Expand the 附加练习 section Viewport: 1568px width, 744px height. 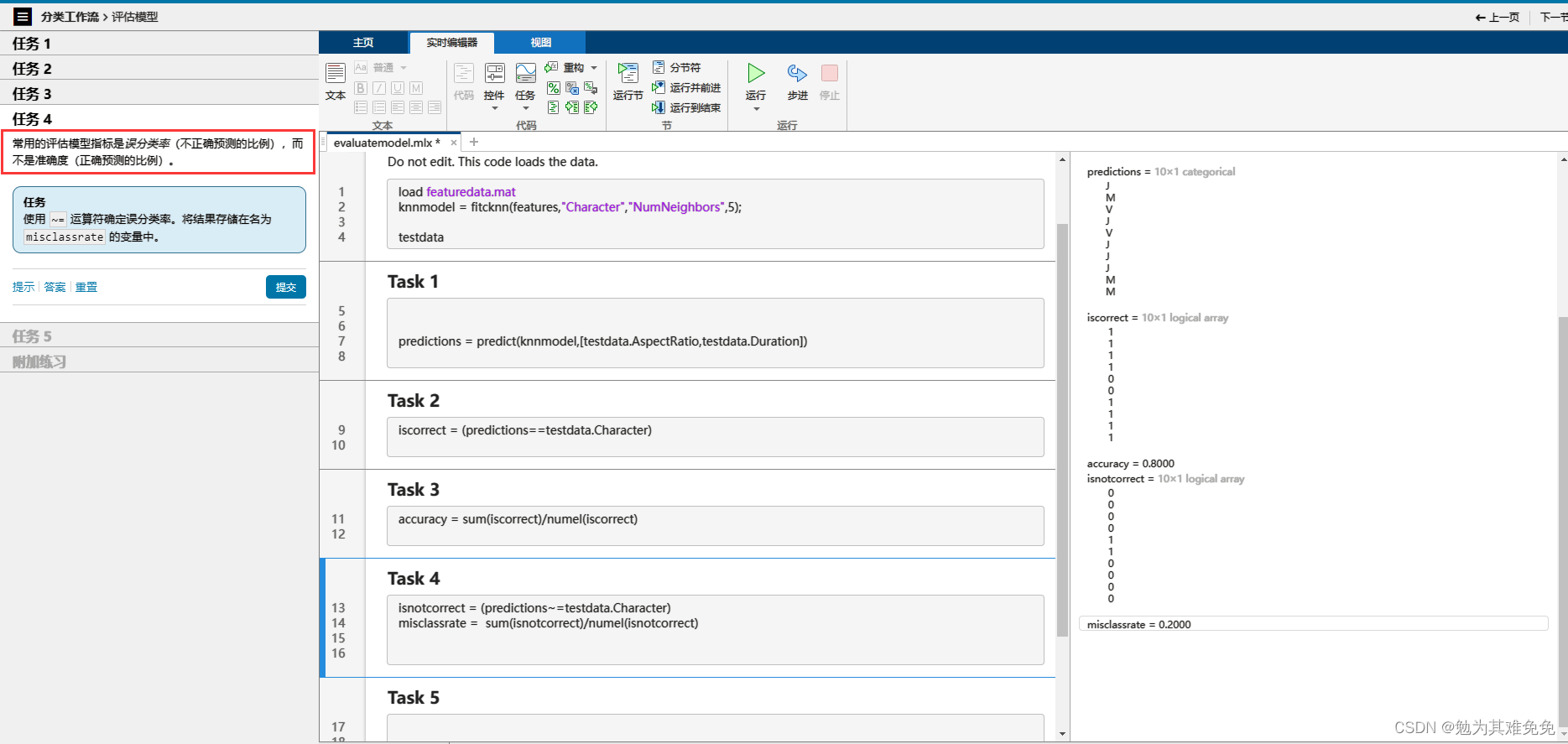tap(159, 361)
